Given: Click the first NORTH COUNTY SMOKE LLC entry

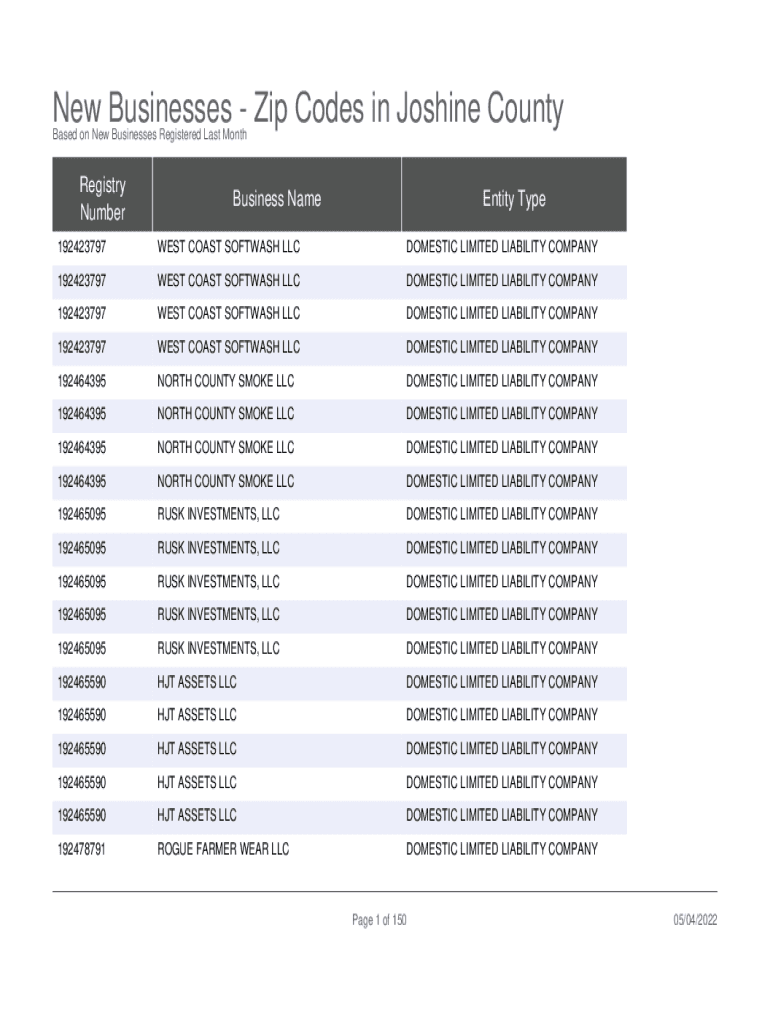Looking at the screenshot, I should (226, 381).
